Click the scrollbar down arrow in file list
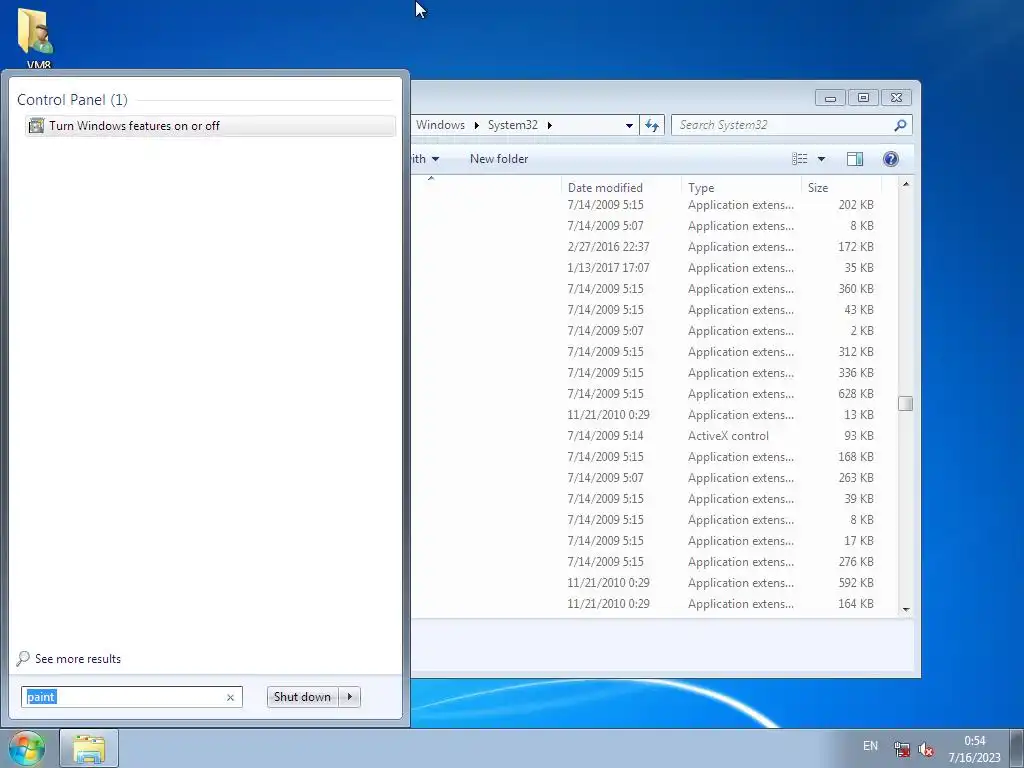 point(906,609)
